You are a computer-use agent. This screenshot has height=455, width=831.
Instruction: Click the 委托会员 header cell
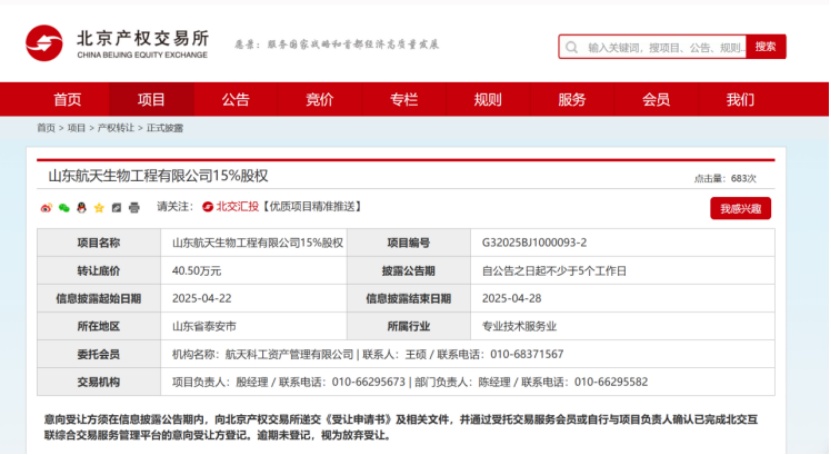pyautogui.click(x=99, y=354)
